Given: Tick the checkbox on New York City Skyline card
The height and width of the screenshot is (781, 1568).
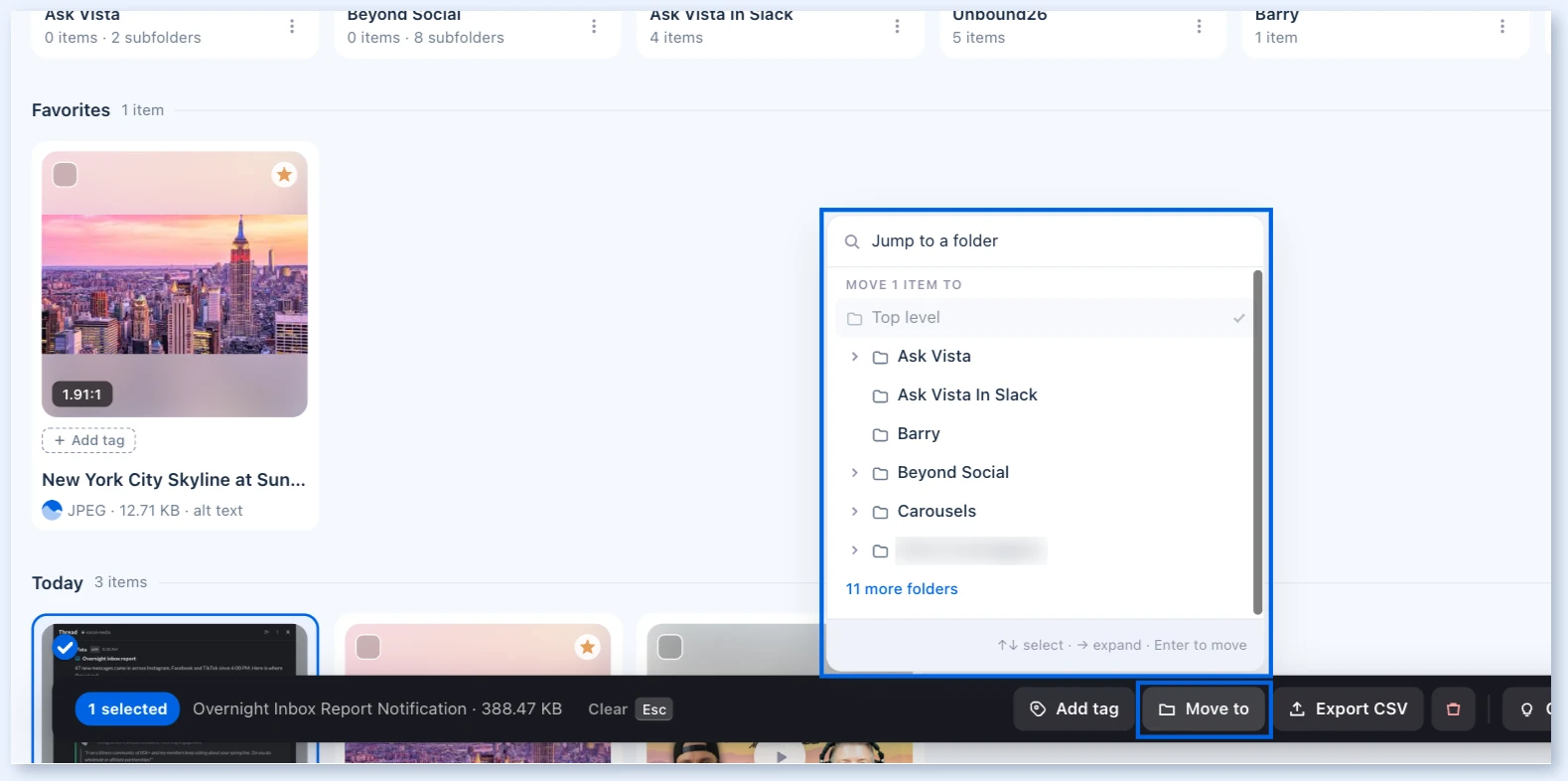Looking at the screenshot, I should (x=66, y=175).
